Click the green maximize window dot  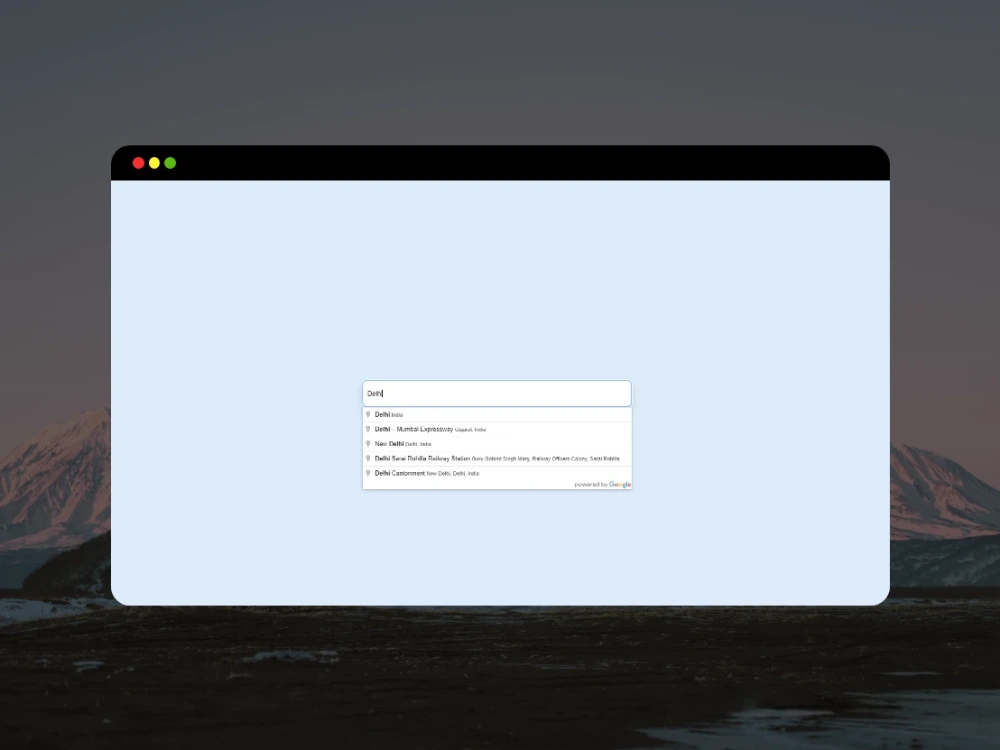(x=170, y=163)
